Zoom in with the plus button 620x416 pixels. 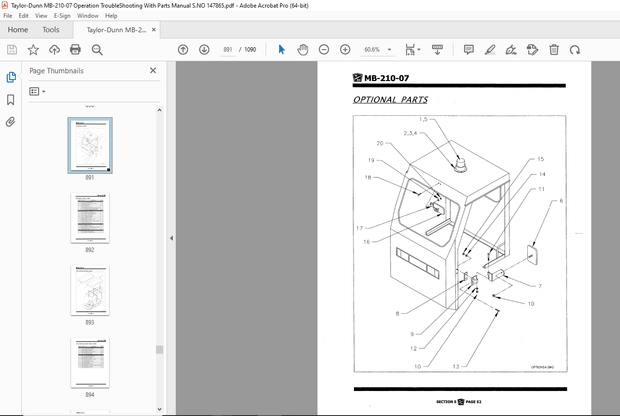point(345,49)
